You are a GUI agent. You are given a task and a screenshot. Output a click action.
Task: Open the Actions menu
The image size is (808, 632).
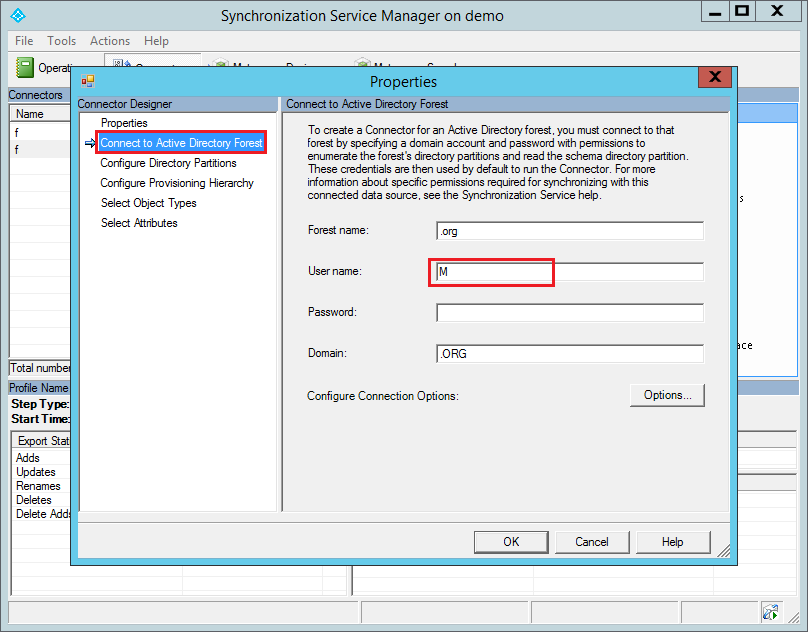(x=109, y=41)
